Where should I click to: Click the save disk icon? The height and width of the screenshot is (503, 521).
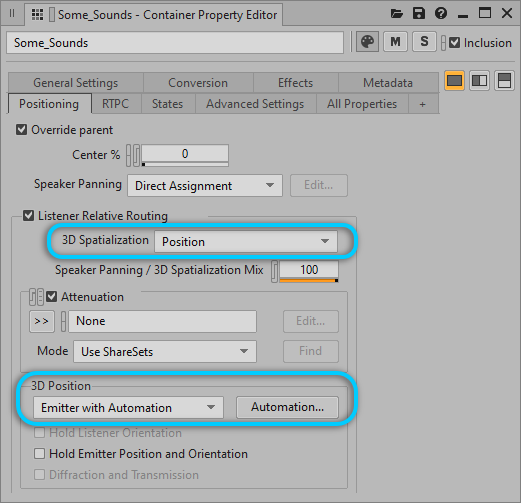point(419,14)
